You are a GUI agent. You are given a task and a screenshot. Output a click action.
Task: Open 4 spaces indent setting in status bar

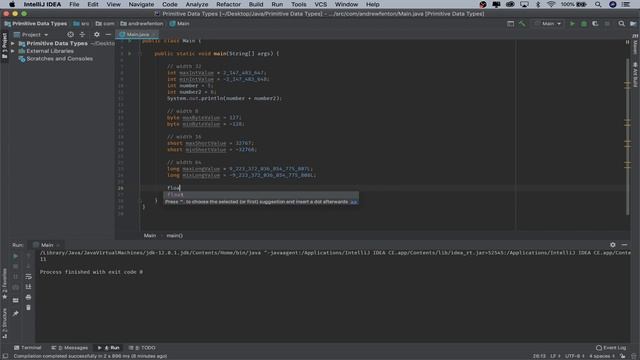coord(602,356)
